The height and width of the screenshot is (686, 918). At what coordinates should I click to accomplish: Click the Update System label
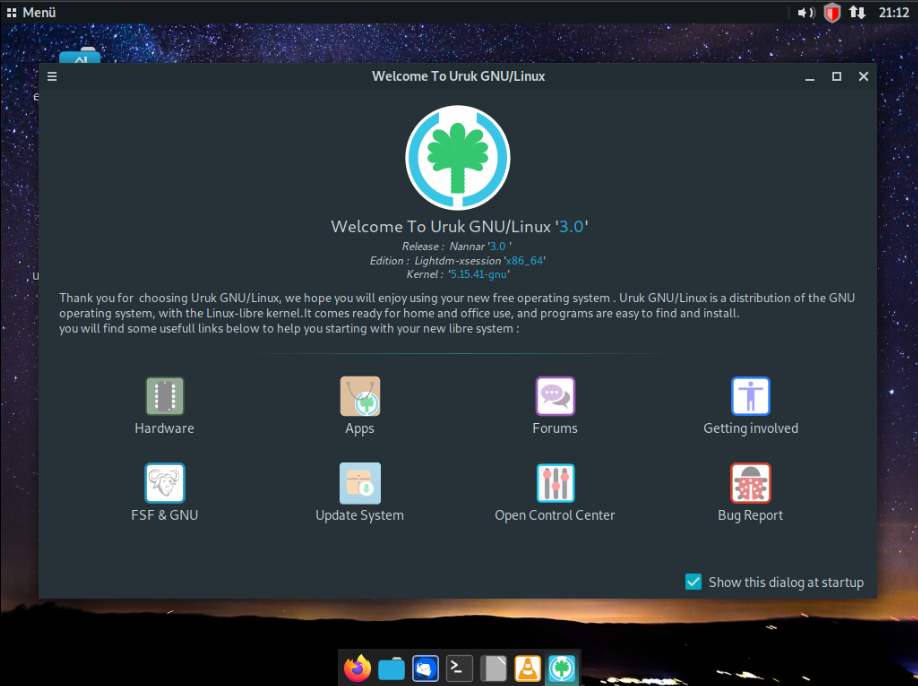[359, 516]
